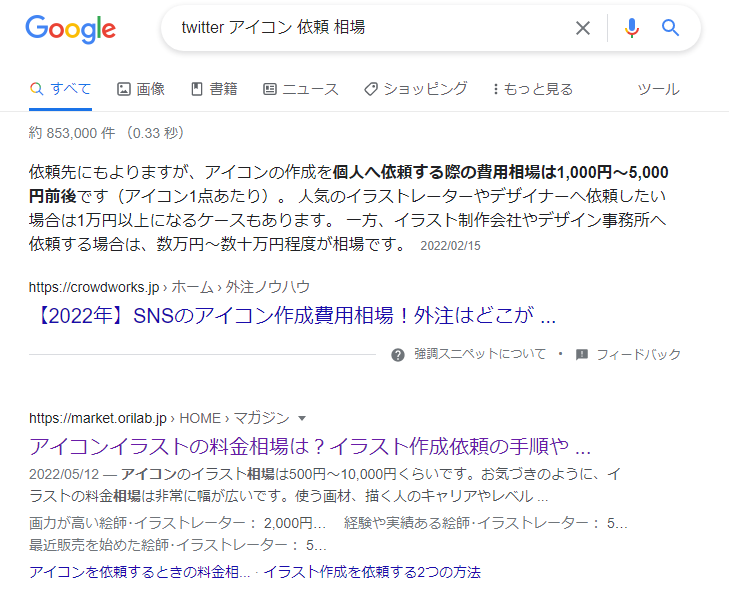Open アイコンを依頼するときの料金相 sitelink
This screenshot has width=729, height=591.
(139, 571)
